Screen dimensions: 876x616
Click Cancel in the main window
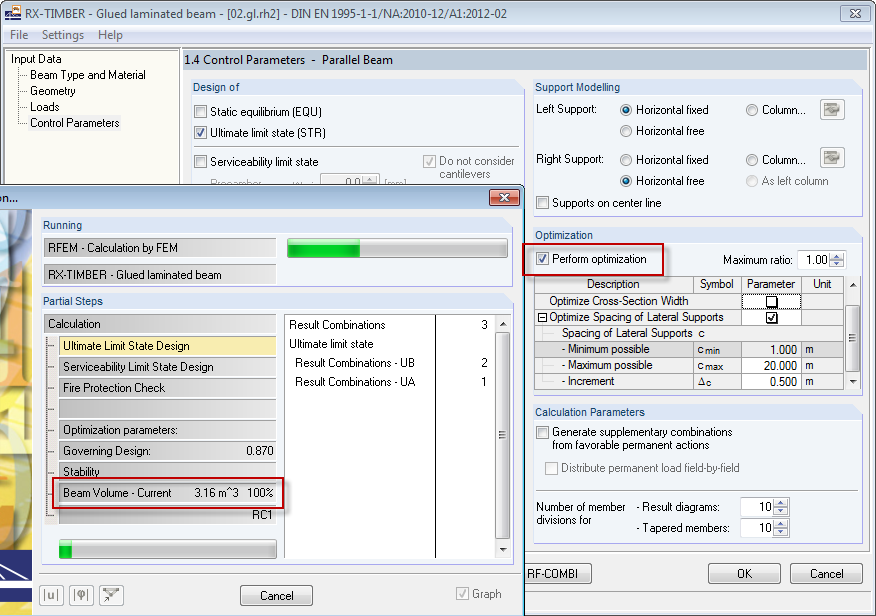click(826, 574)
